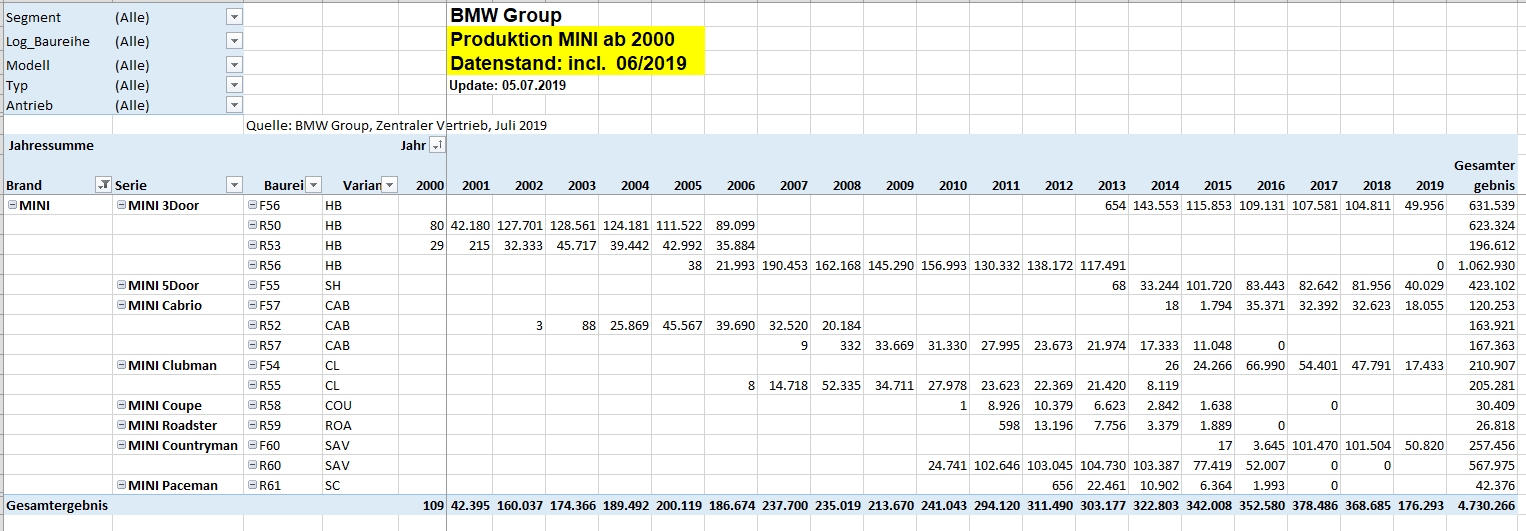Open the Segment filter dropdown
This screenshot has height=531, width=1526.
[234, 17]
